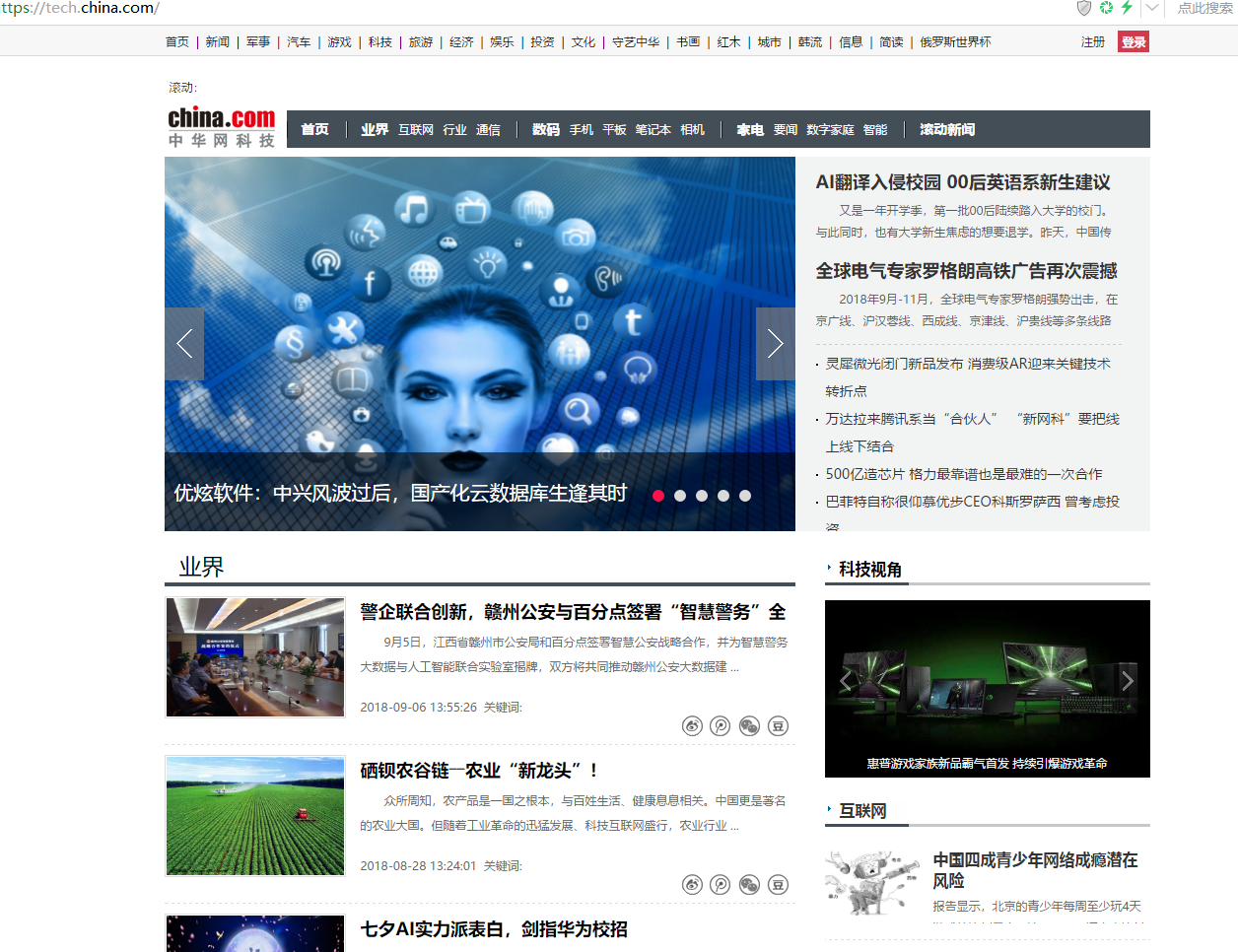Viewport: 1238px width, 952px height.
Task: Expand the address bar dropdown arrow
Action: [1151, 8]
